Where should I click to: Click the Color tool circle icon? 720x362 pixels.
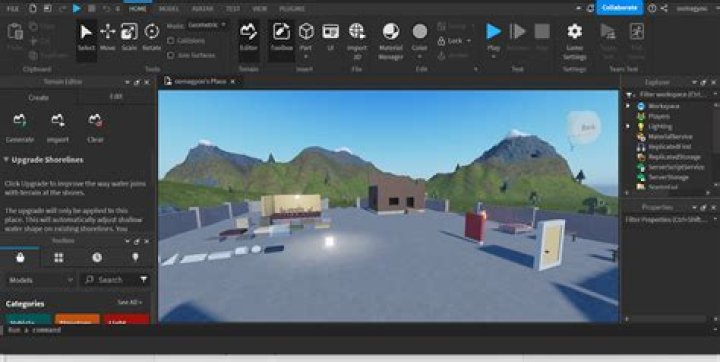419,31
